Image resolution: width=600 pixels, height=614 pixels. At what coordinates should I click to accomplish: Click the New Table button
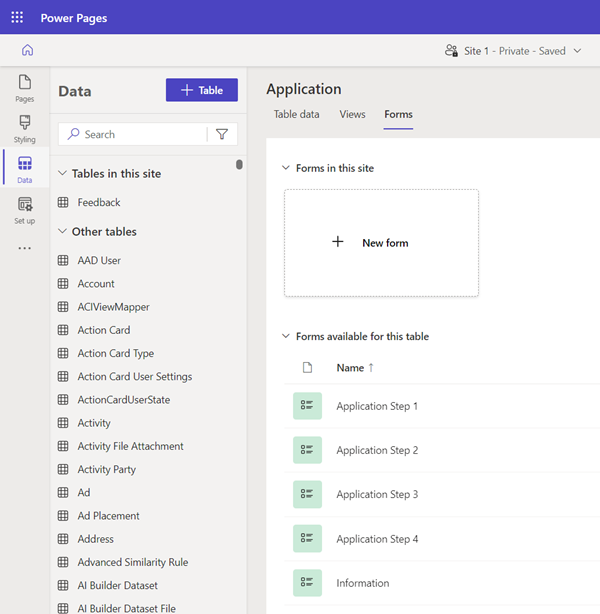[x=201, y=90]
